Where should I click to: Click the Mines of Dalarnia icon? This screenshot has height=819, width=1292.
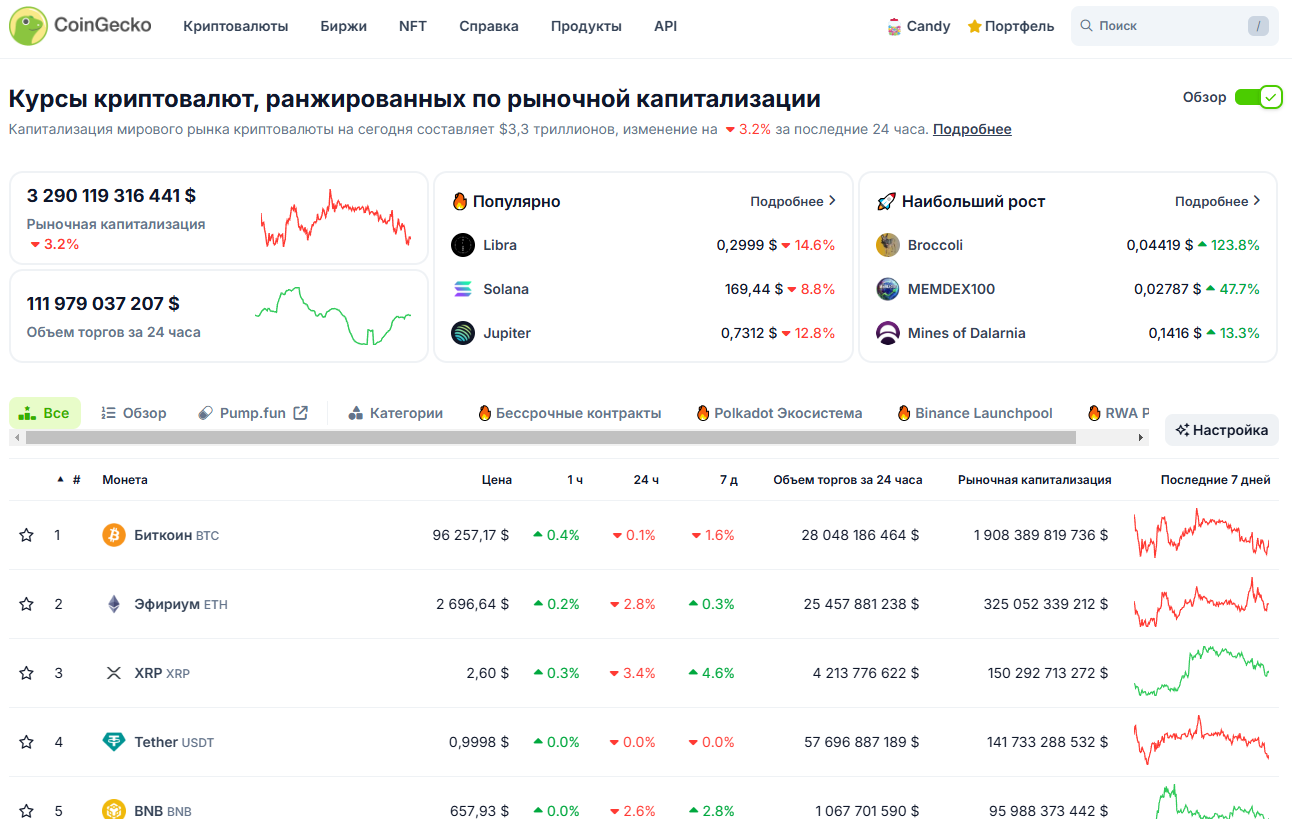tap(888, 333)
